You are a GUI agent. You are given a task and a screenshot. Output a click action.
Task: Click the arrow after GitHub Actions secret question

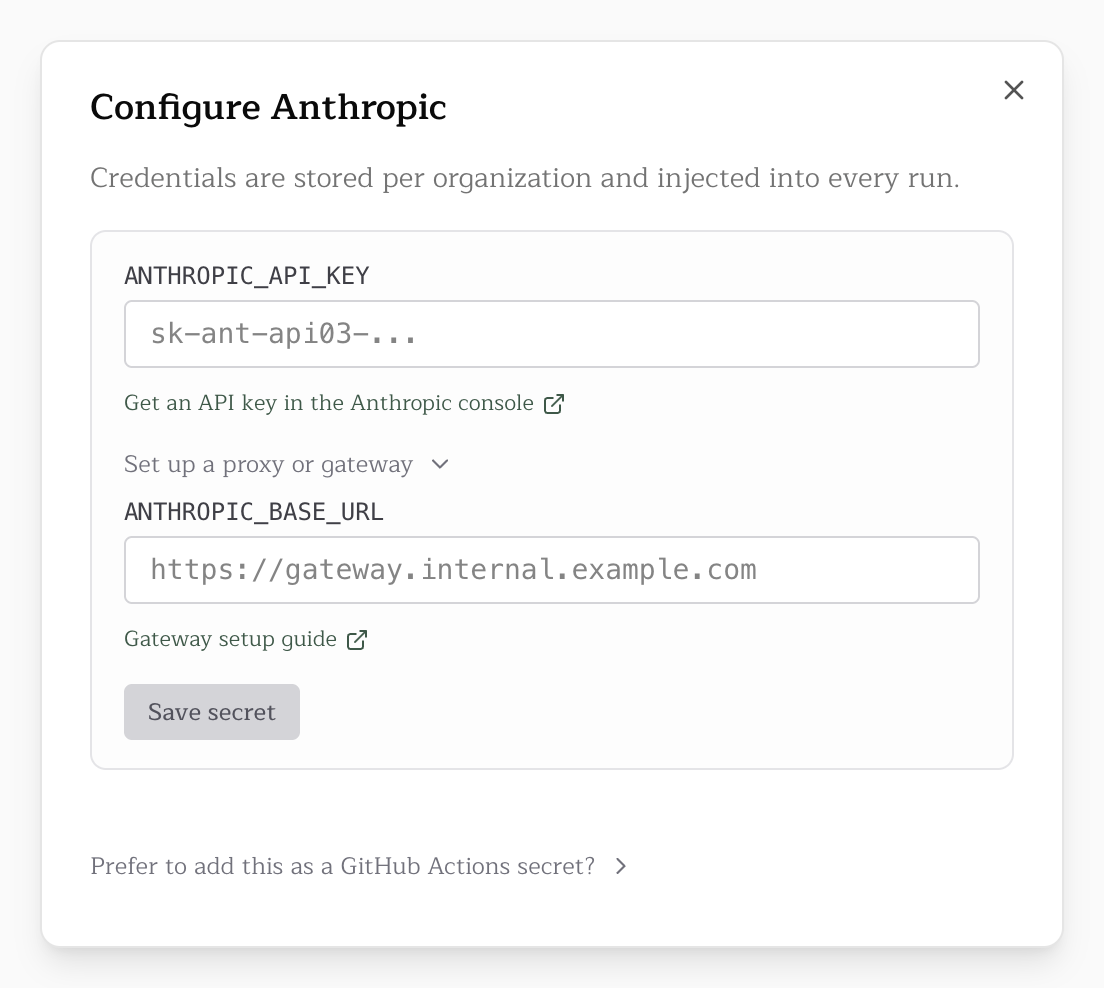pos(620,866)
